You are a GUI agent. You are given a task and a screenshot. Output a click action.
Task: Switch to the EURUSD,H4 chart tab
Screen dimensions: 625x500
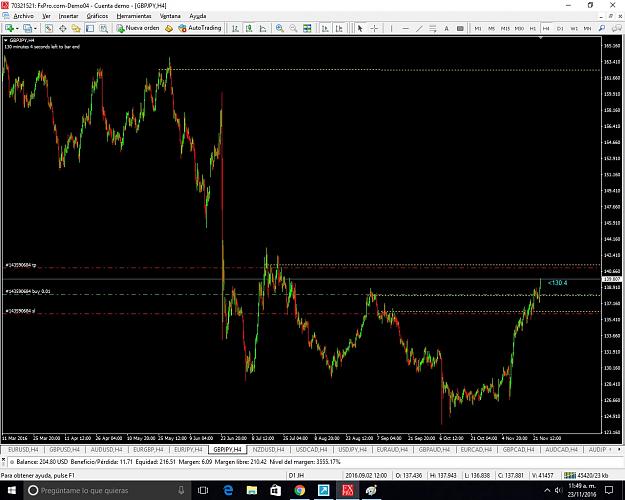[23, 449]
